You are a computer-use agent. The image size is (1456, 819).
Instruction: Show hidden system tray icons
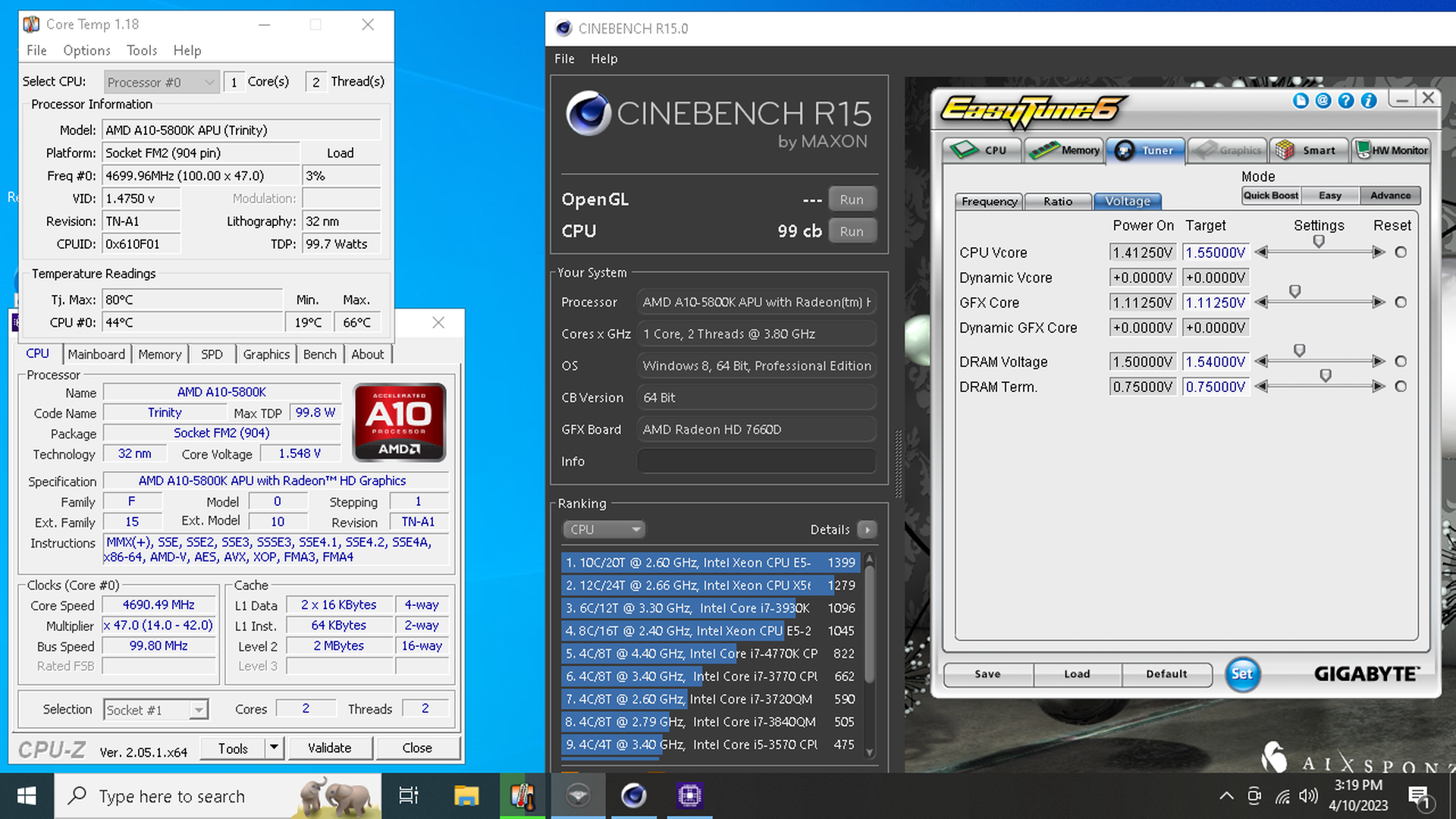point(1225,796)
